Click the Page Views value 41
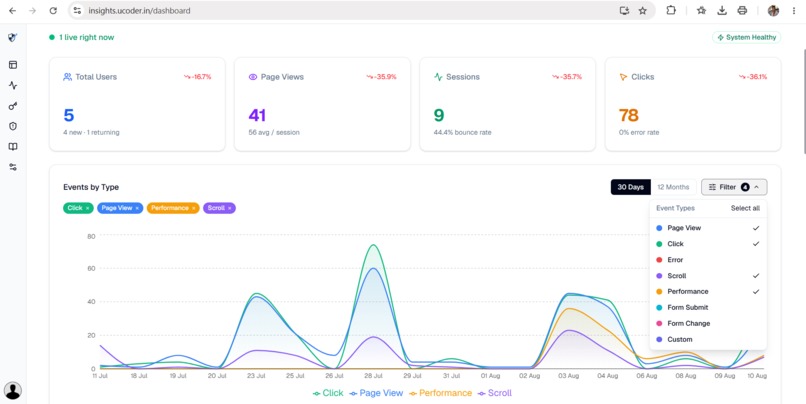Viewport: 806px width, 404px height. [257, 115]
